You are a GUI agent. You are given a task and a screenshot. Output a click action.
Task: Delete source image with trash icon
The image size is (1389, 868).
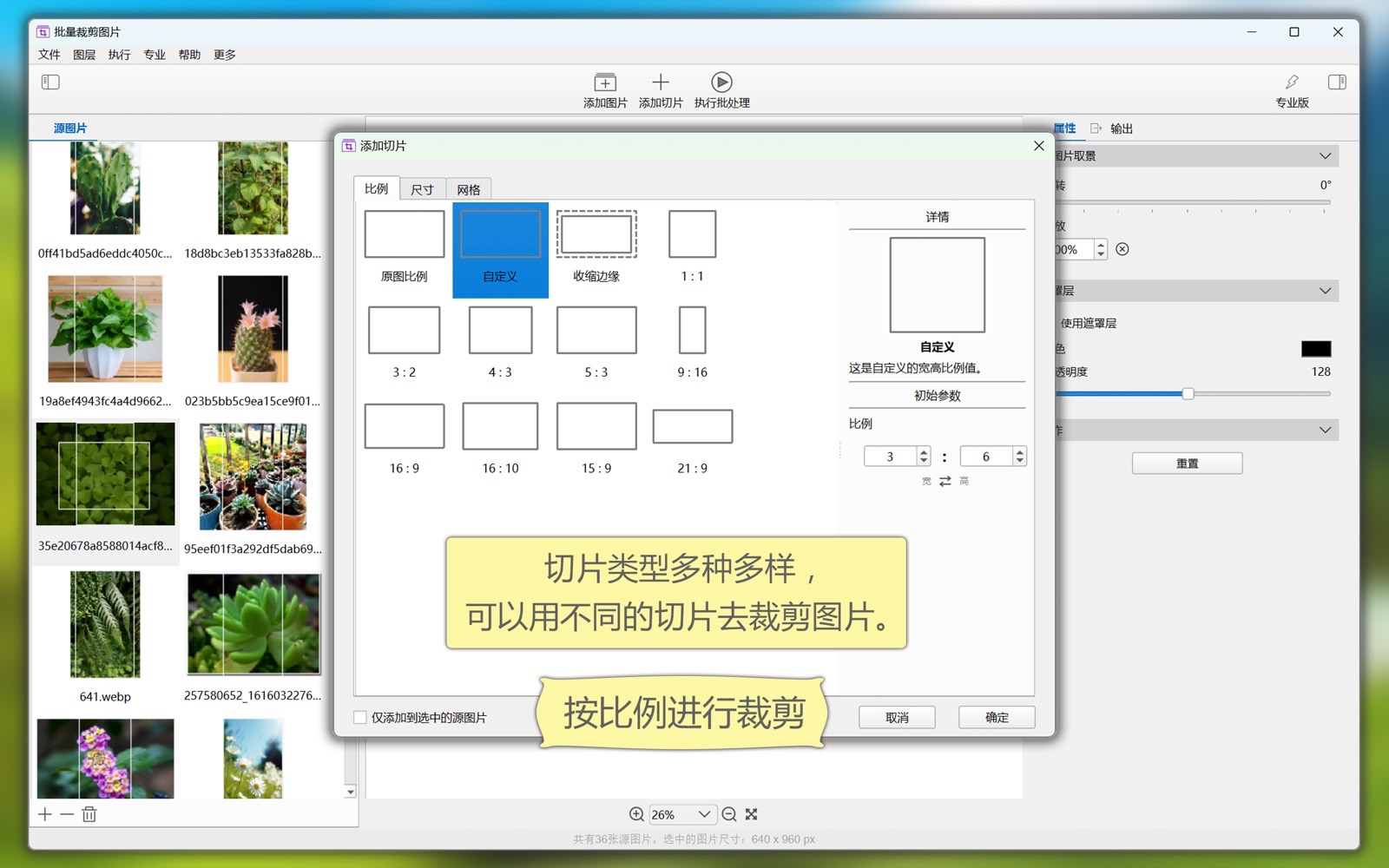click(89, 814)
